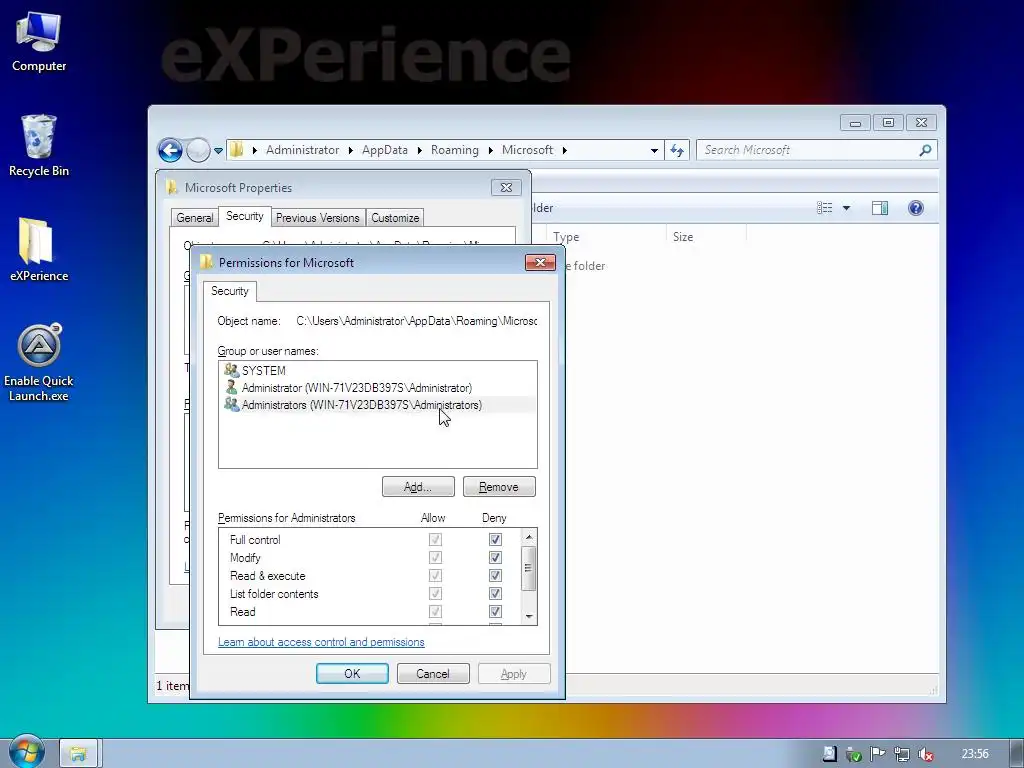Image resolution: width=1024 pixels, height=768 pixels.
Task: Expand arrow after Administrator in breadcrumb
Action: [351, 150]
